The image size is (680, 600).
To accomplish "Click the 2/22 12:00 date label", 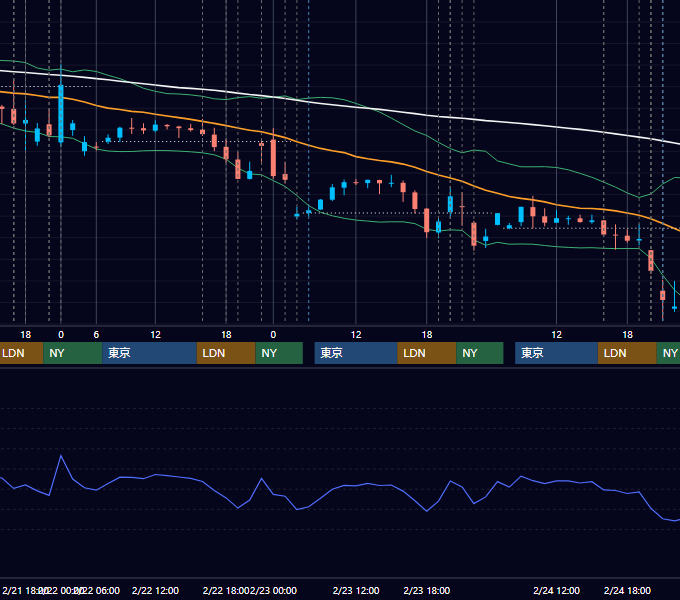I will coord(155,590).
